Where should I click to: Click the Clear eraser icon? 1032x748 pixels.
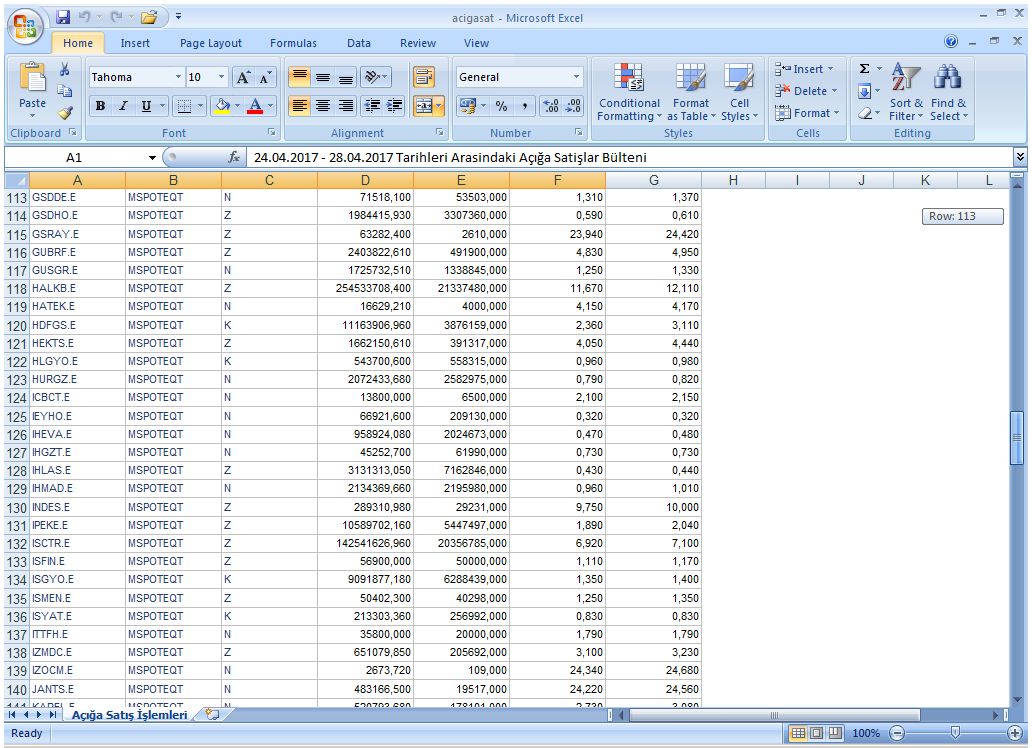[865, 113]
